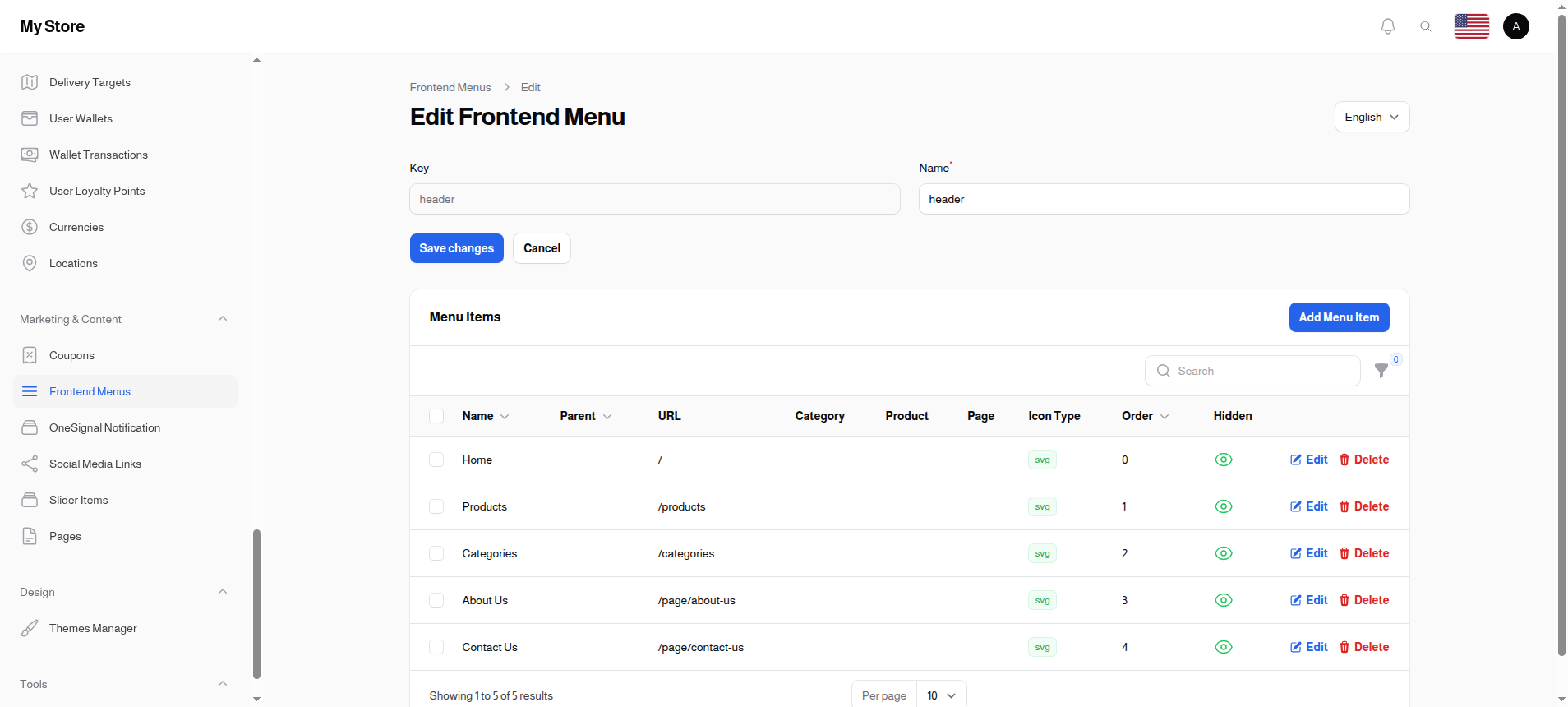Viewport: 1568px width, 707px height.
Task: Sort table by Name column
Action: click(486, 416)
